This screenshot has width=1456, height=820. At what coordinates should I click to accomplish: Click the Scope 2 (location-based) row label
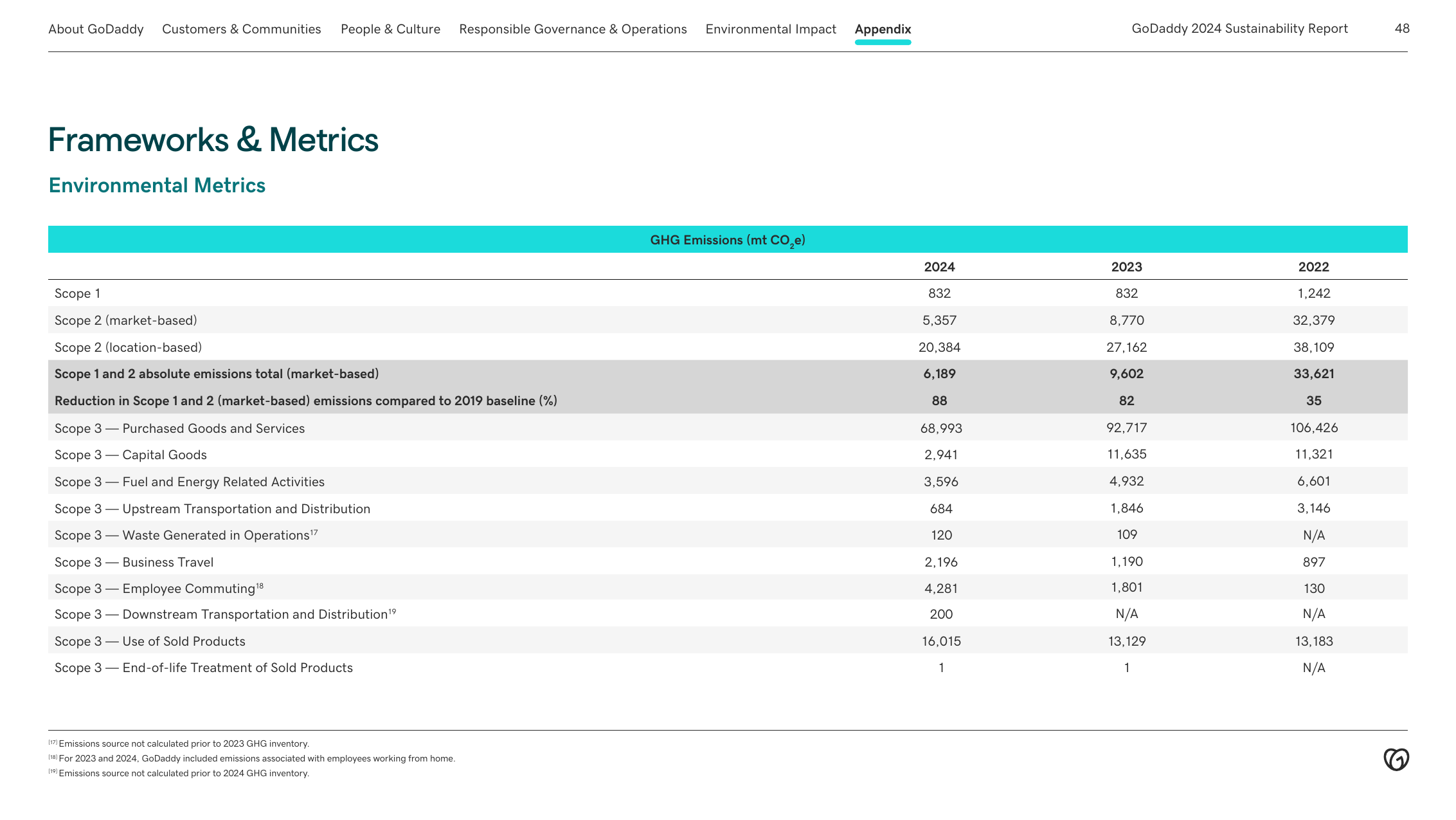(x=128, y=347)
